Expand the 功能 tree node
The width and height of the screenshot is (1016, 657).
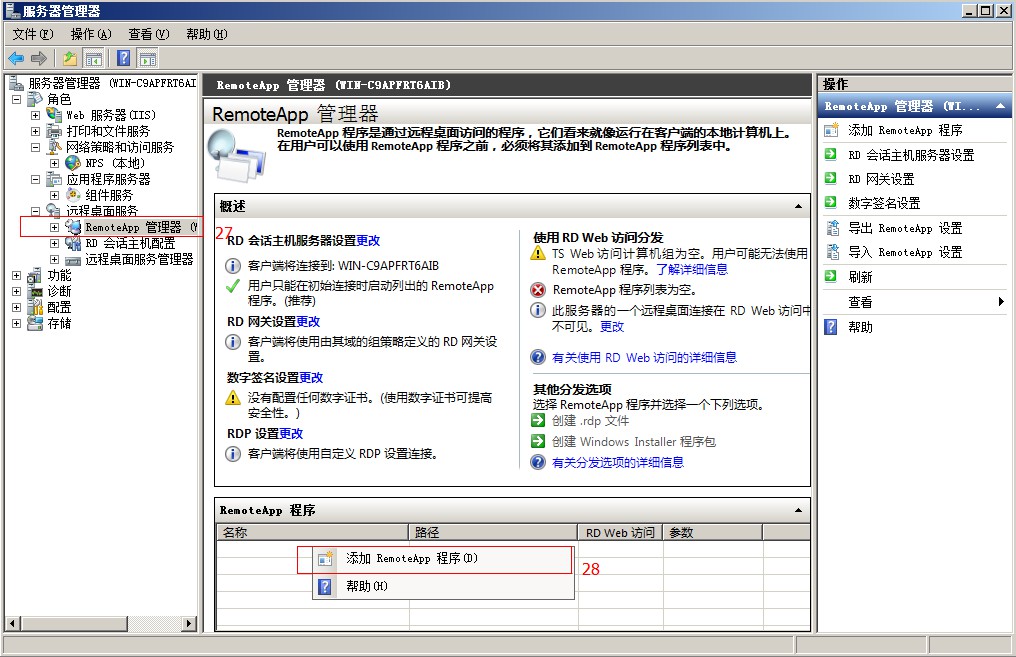17,275
